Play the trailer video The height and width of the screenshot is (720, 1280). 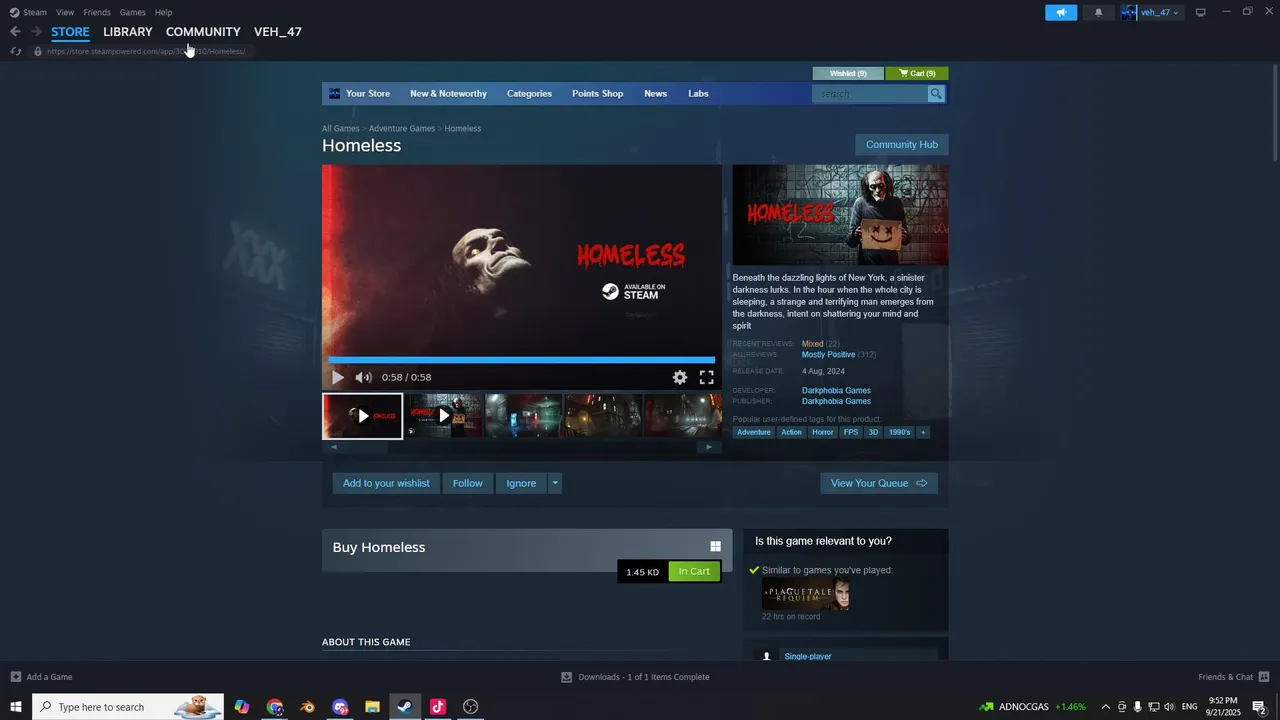coord(338,377)
